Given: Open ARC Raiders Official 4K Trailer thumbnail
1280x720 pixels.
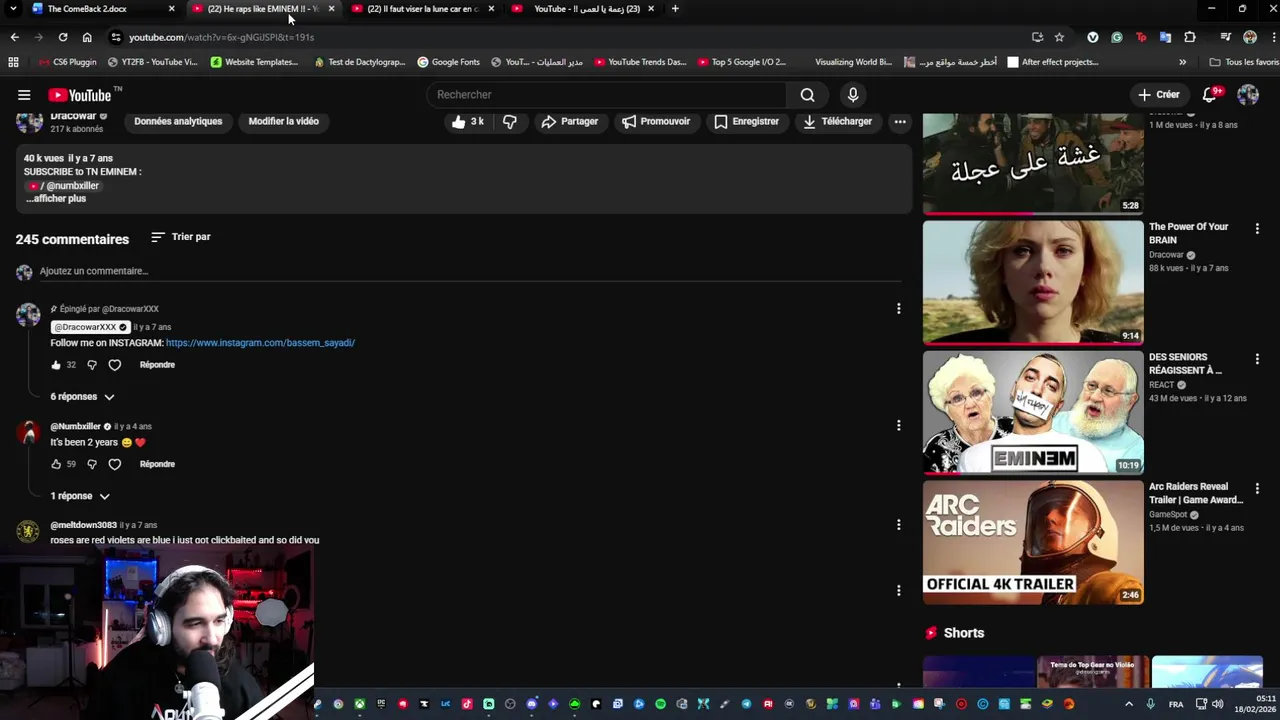Looking at the screenshot, I should point(1033,542).
